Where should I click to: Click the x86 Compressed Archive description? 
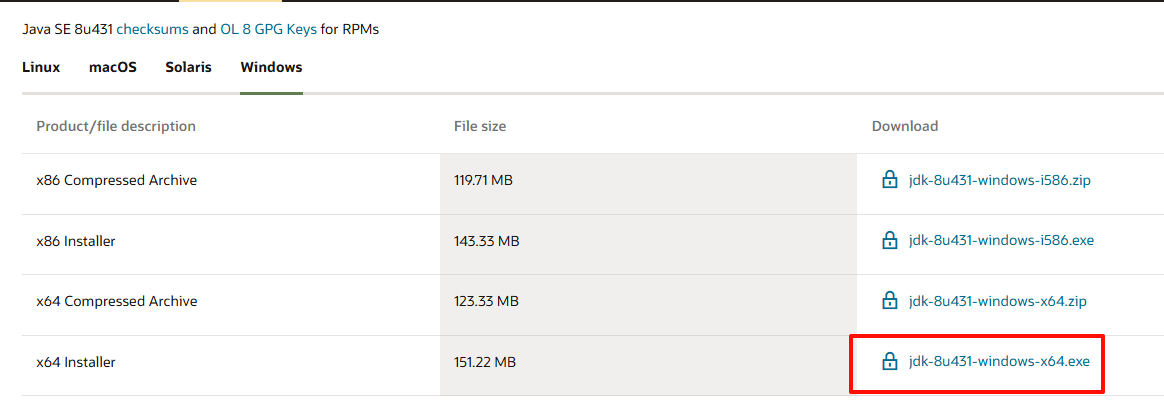point(116,180)
